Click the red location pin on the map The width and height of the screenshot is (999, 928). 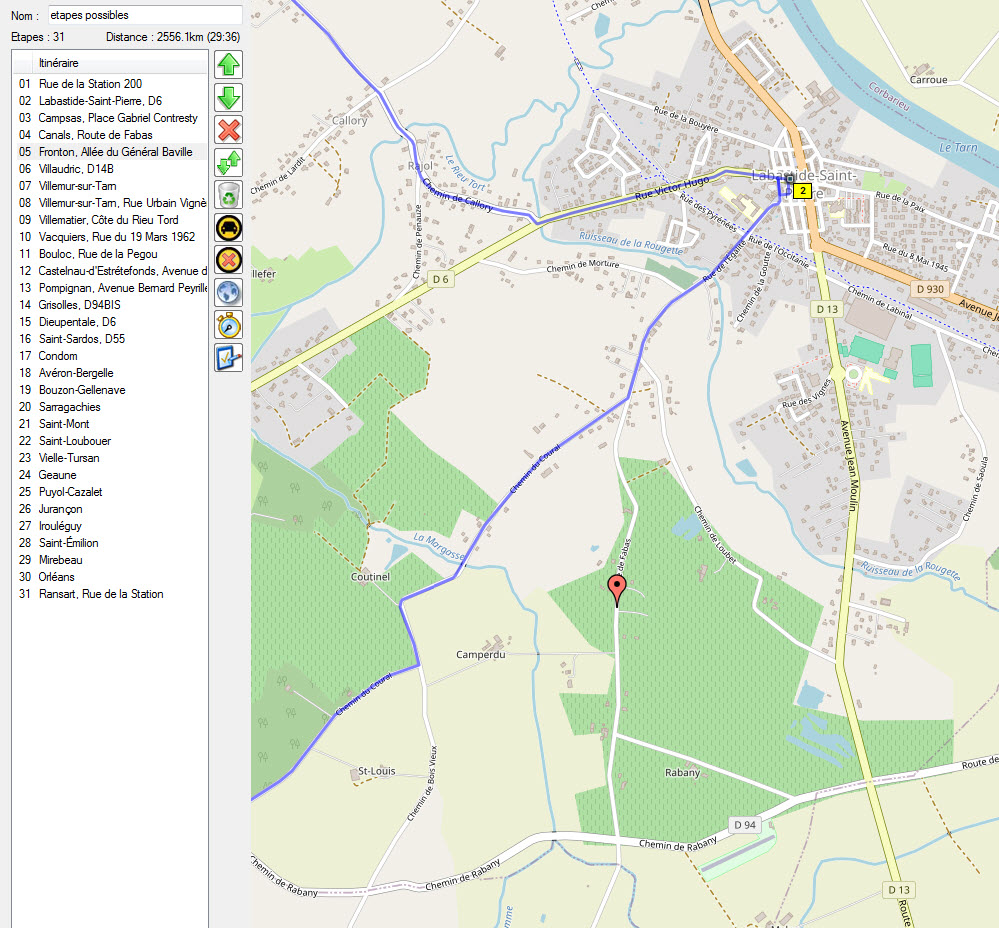click(618, 589)
